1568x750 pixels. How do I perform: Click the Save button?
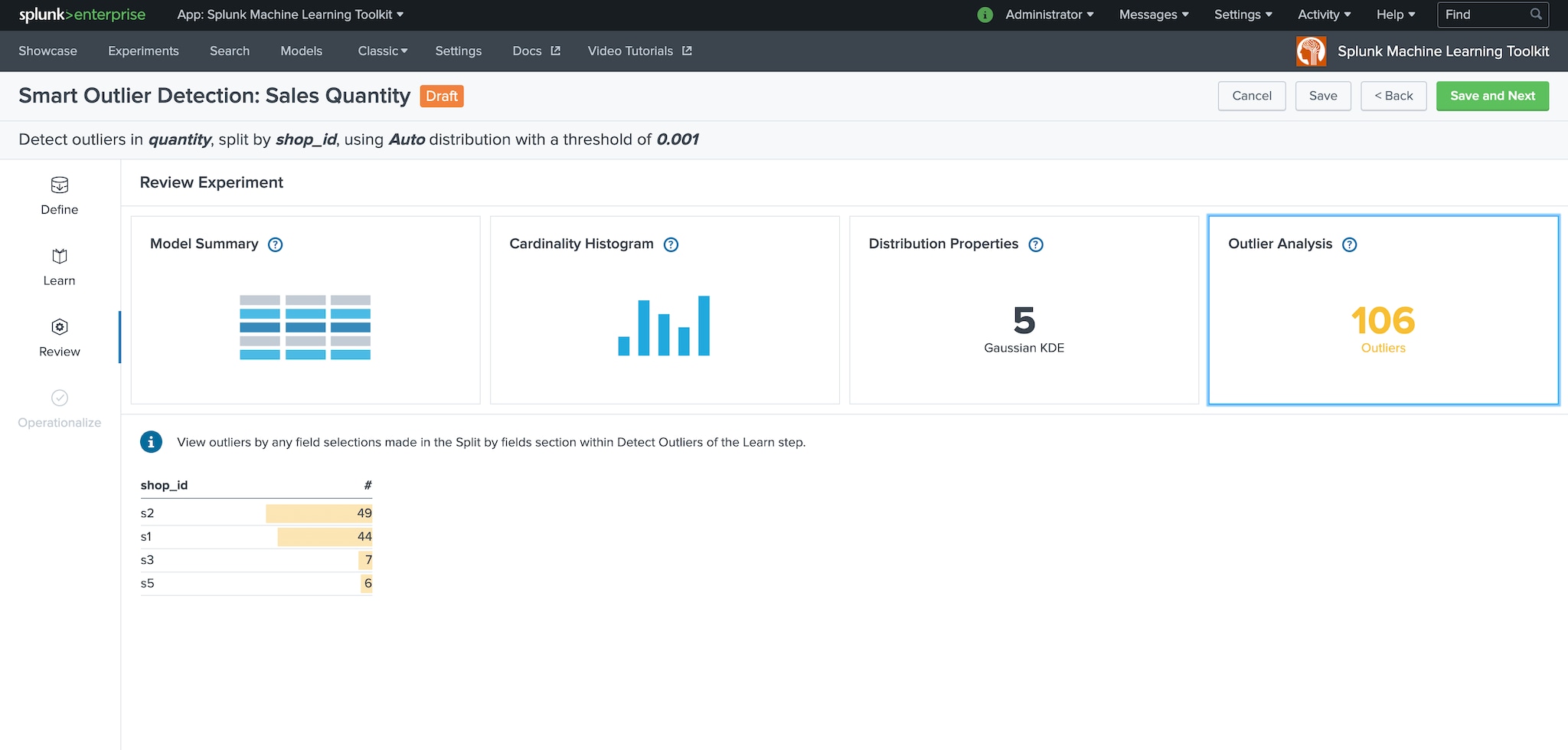click(1323, 96)
